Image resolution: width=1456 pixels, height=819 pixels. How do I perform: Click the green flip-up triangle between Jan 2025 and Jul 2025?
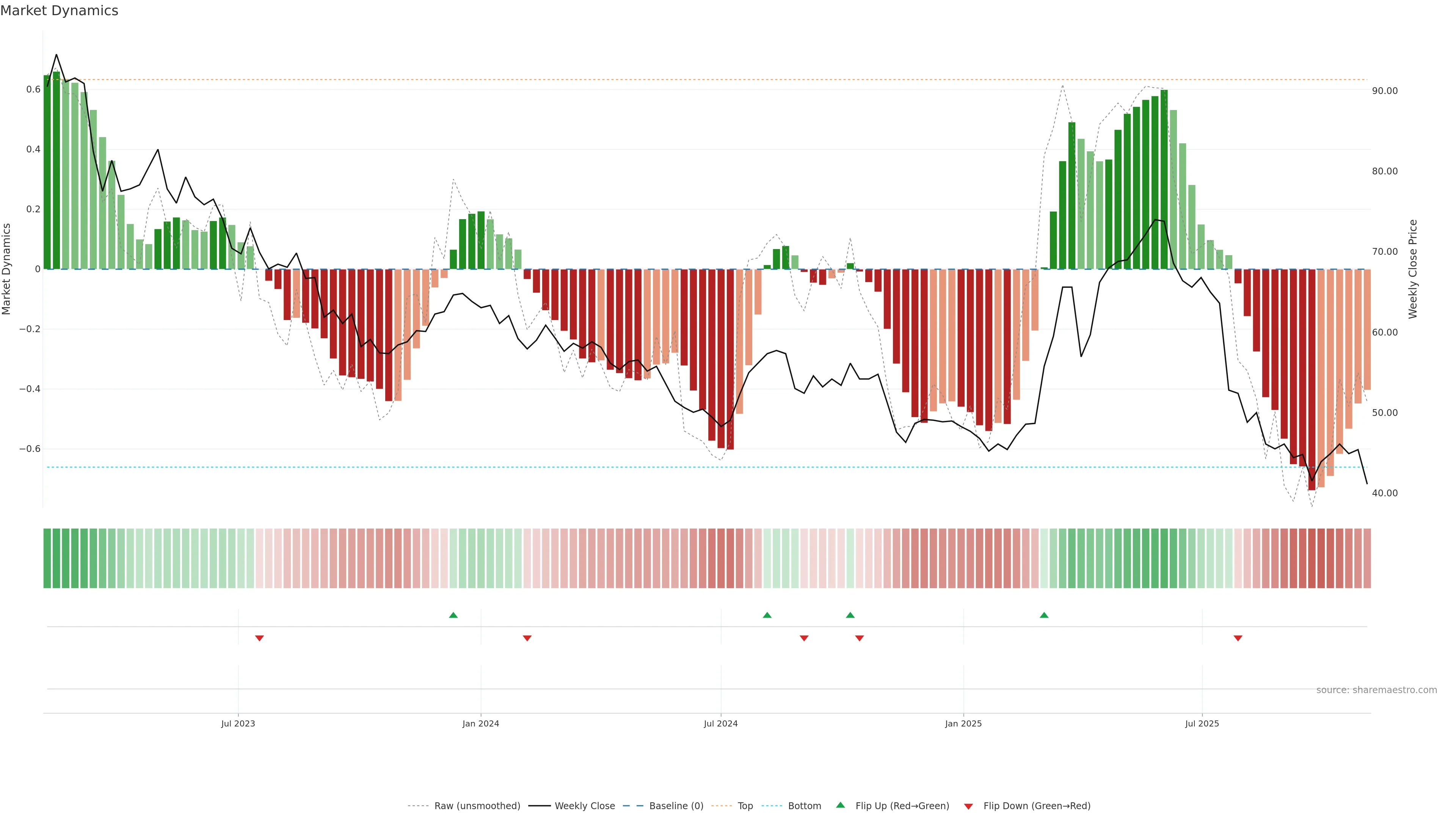(1044, 615)
